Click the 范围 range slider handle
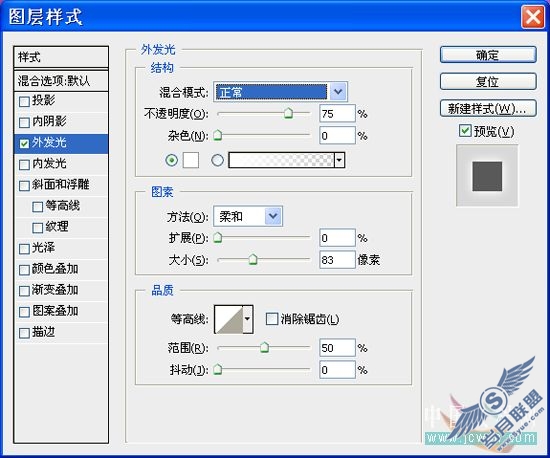The width and height of the screenshot is (550, 458). click(264, 348)
